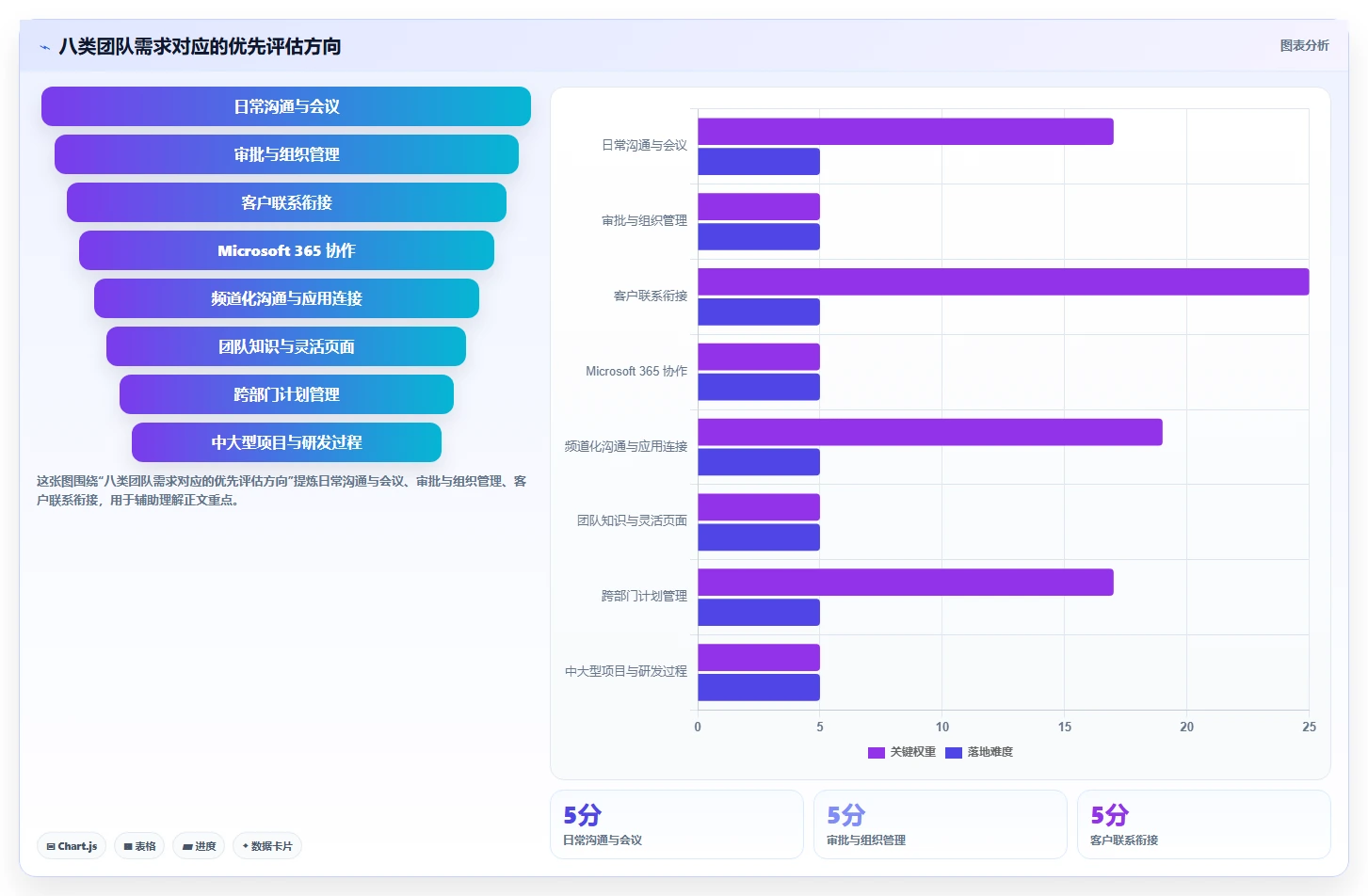Click the blue 落地难度 legend swatch
Image resolution: width=1368 pixels, height=896 pixels.
pyautogui.click(x=954, y=753)
